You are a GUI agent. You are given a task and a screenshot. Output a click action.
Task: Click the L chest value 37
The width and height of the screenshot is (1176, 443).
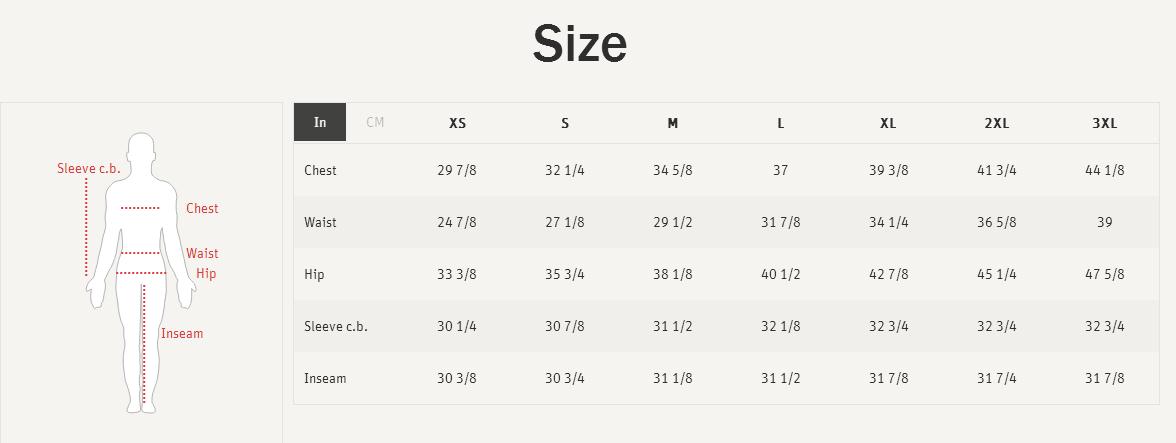tap(781, 170)
